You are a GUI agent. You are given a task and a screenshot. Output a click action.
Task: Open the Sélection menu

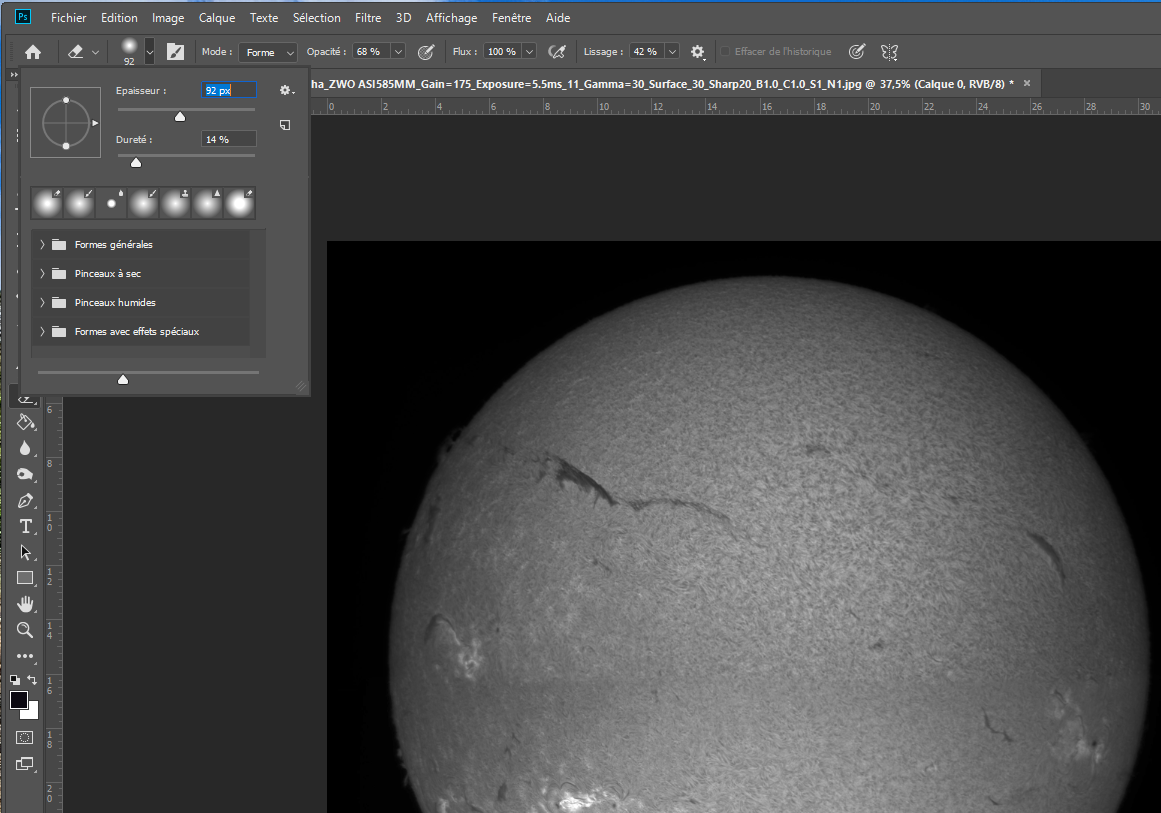[317, 18]
